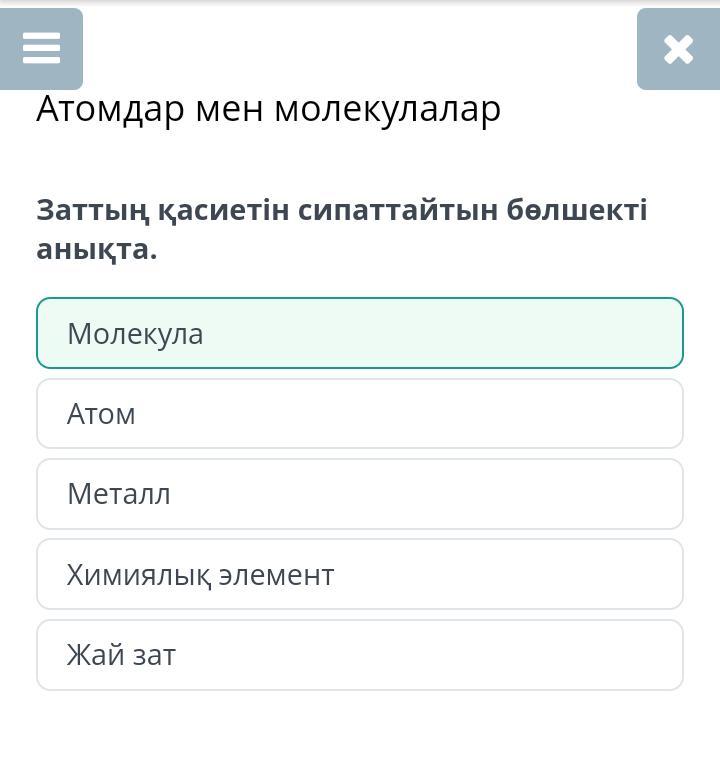Click the word бөлшекті in the question
Viewport: 720px width, 768px height.
tap(577, 210)
